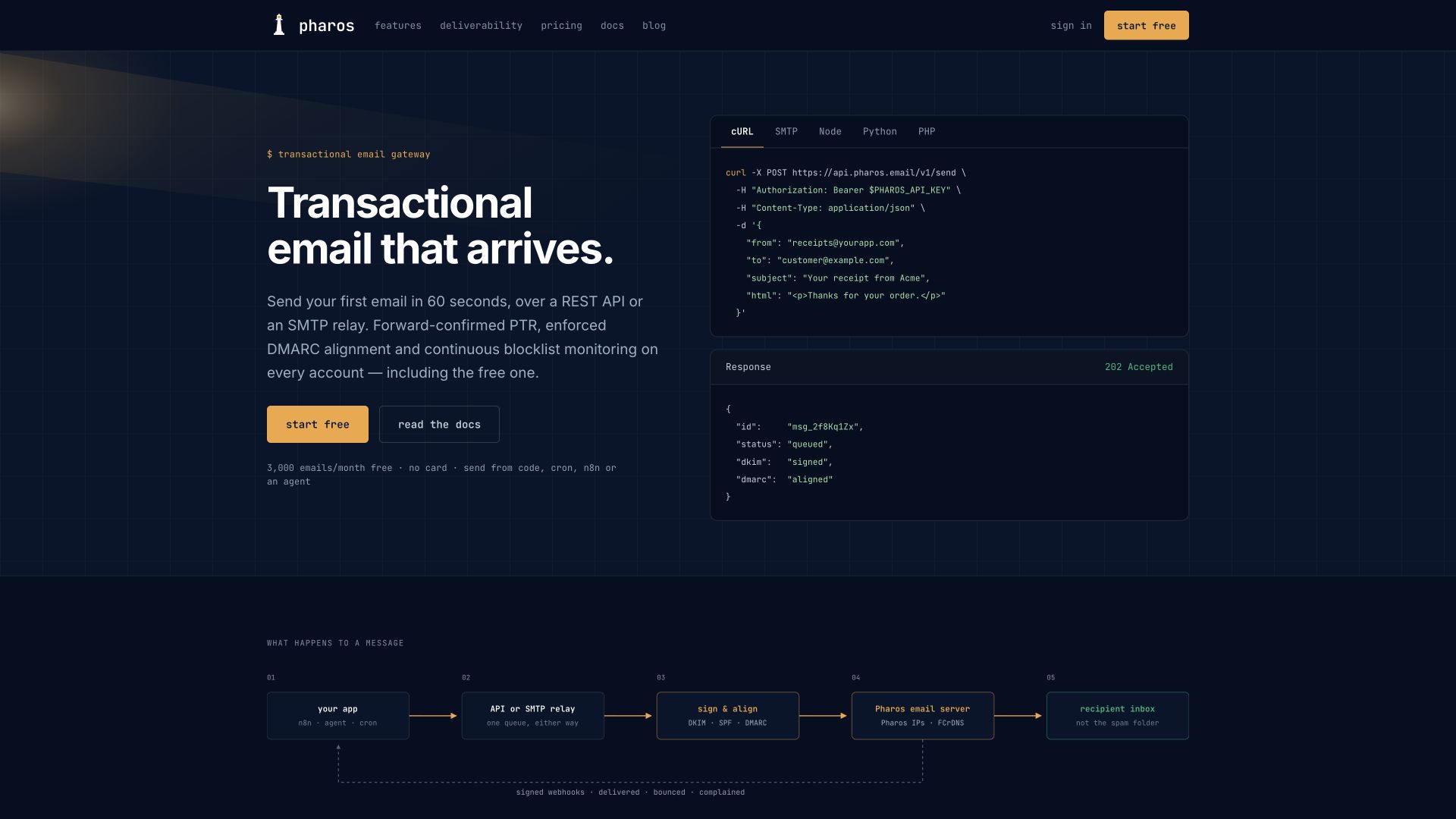Click the 202 Accepted status text

tap(1138, 367)
